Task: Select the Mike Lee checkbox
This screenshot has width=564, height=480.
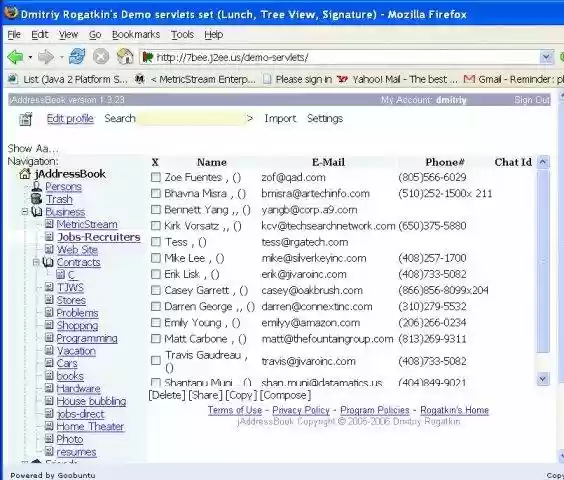Action: pos(155,258)
